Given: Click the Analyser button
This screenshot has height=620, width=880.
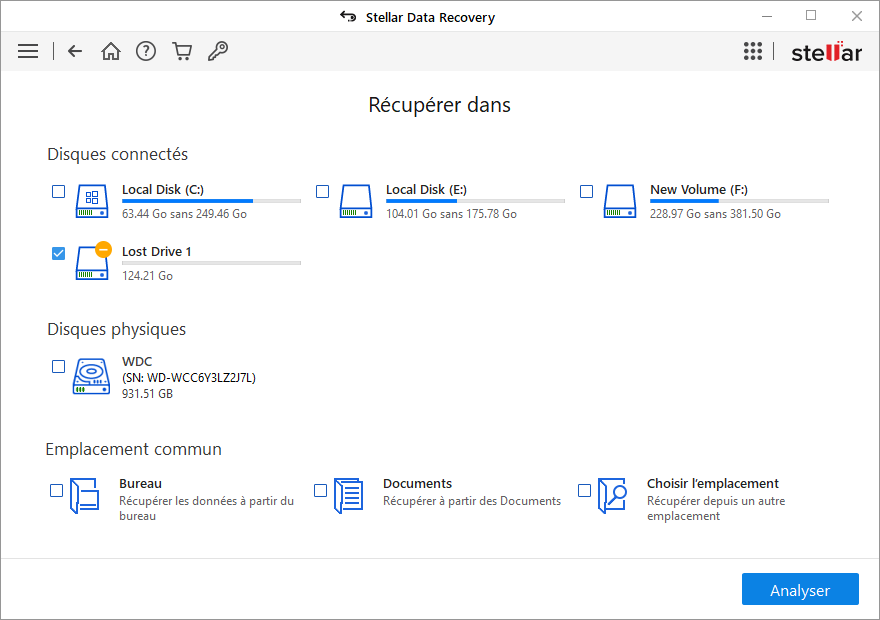Looking at the screenshot, I should click(800, 589).
